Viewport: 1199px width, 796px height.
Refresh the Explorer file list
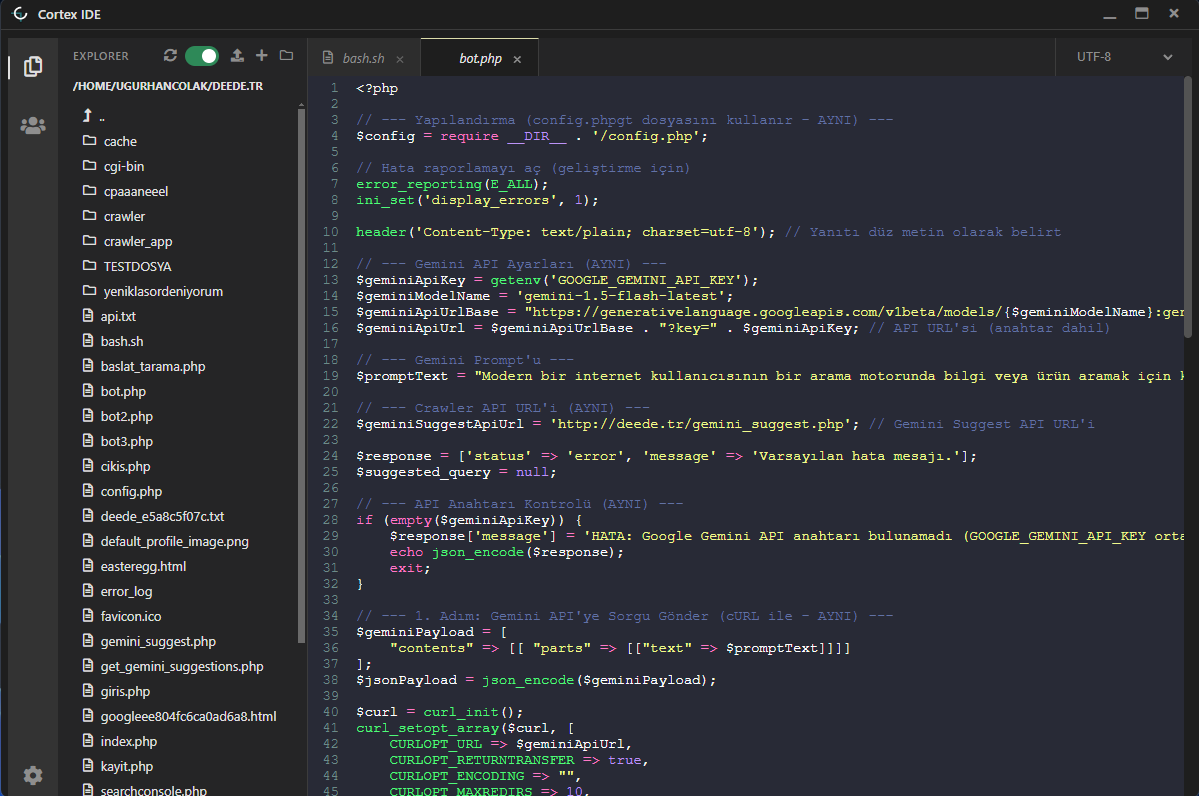pyautogui.click(x=170, y=56)
